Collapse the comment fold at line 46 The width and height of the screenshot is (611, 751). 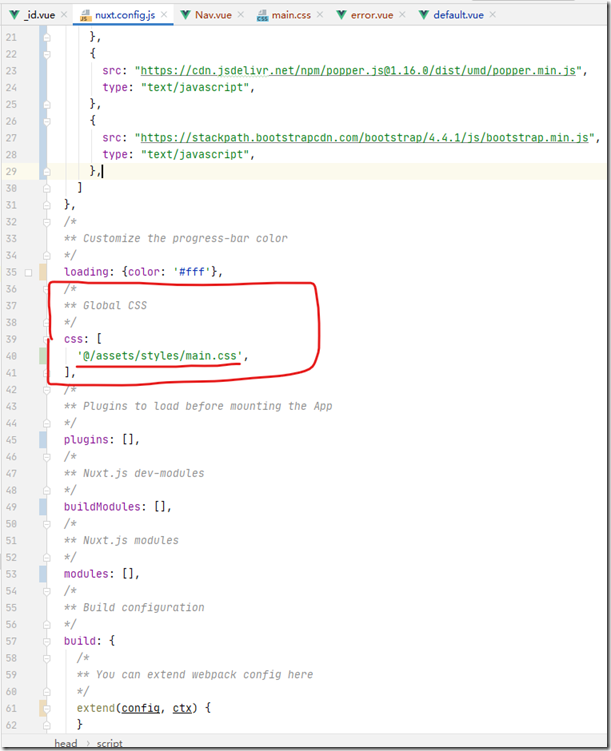46,457
